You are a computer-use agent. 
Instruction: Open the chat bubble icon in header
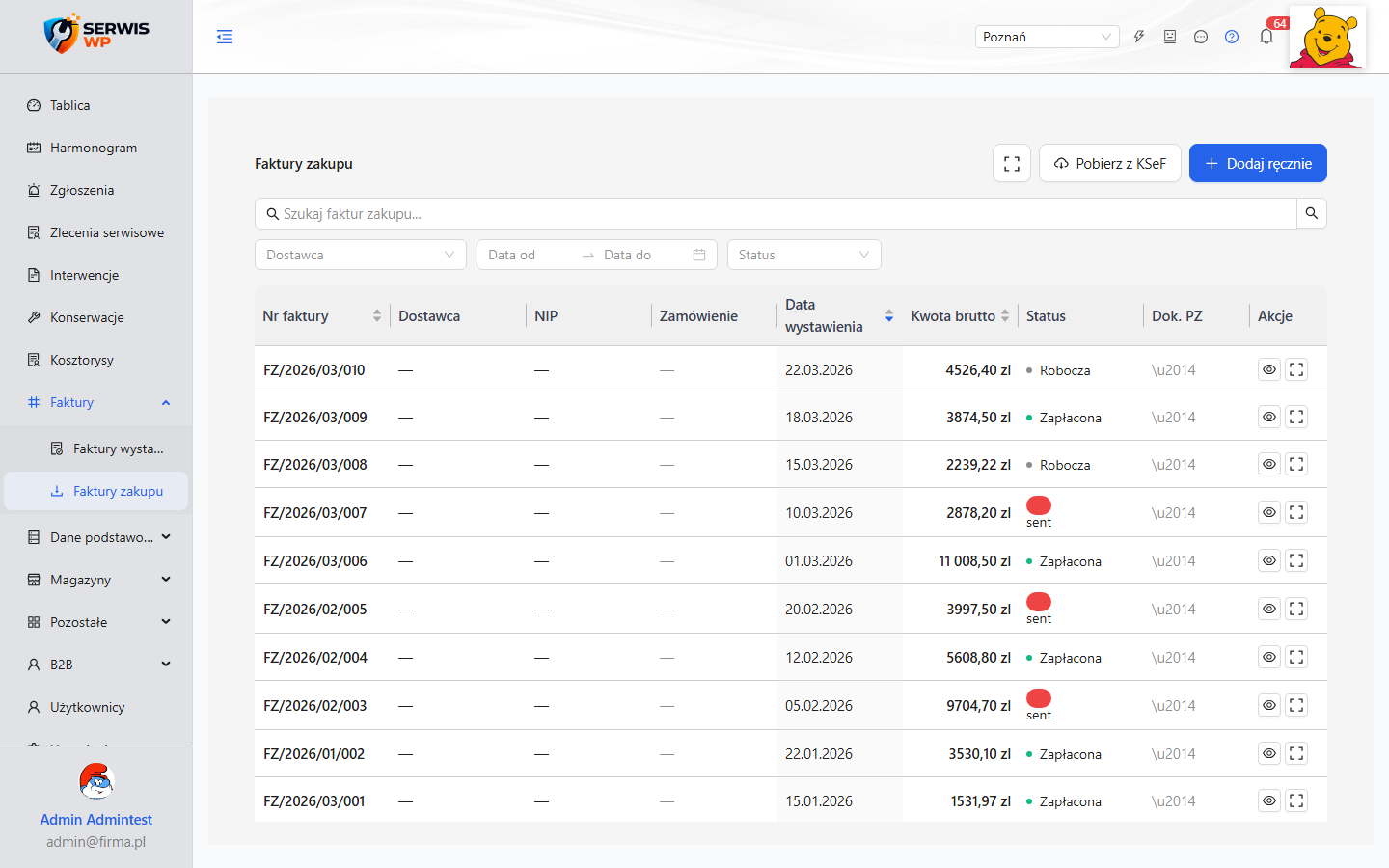coord(1201,37)
